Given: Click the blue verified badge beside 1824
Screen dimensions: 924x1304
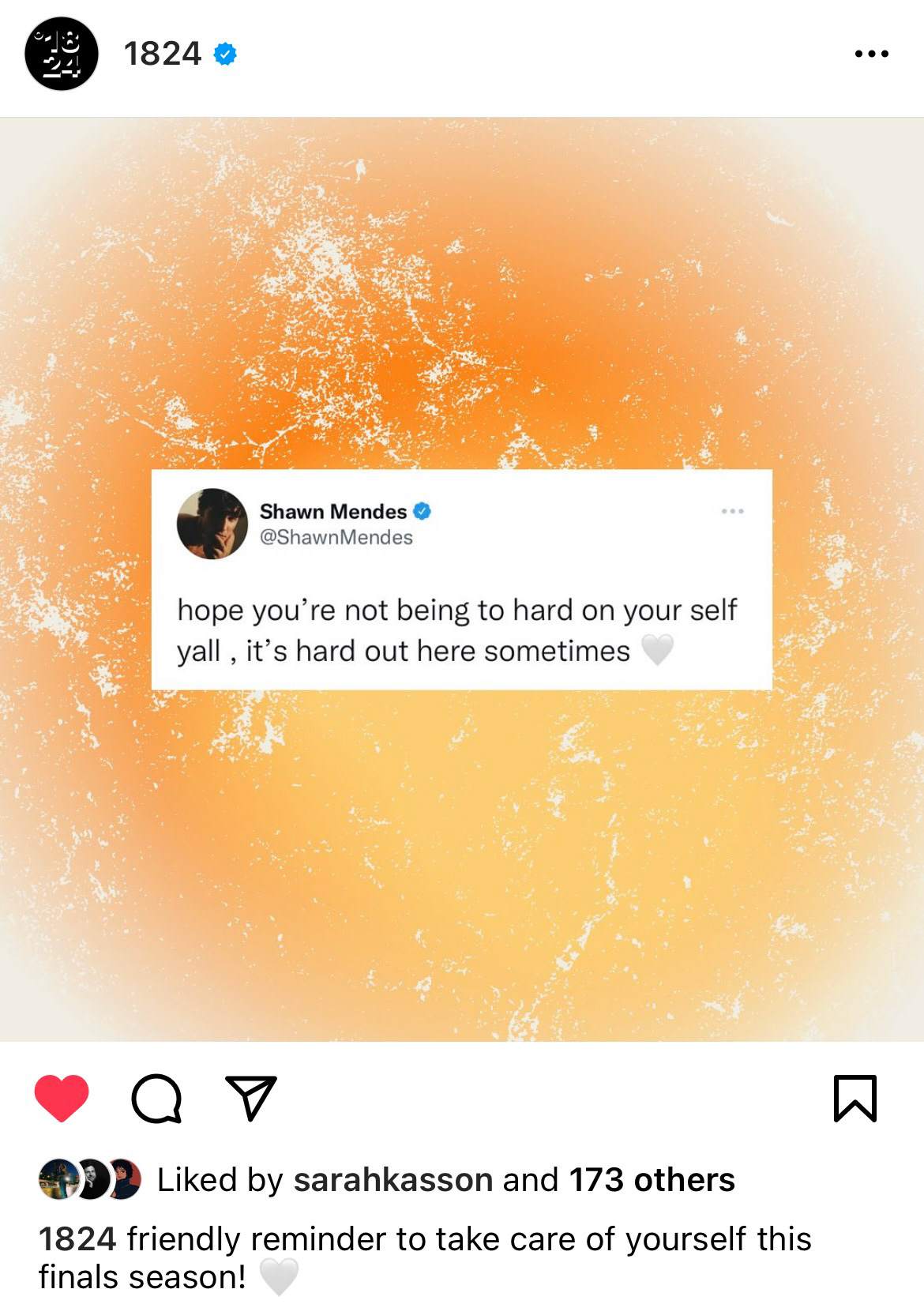Looking at the screenshot, I should 225,54.
